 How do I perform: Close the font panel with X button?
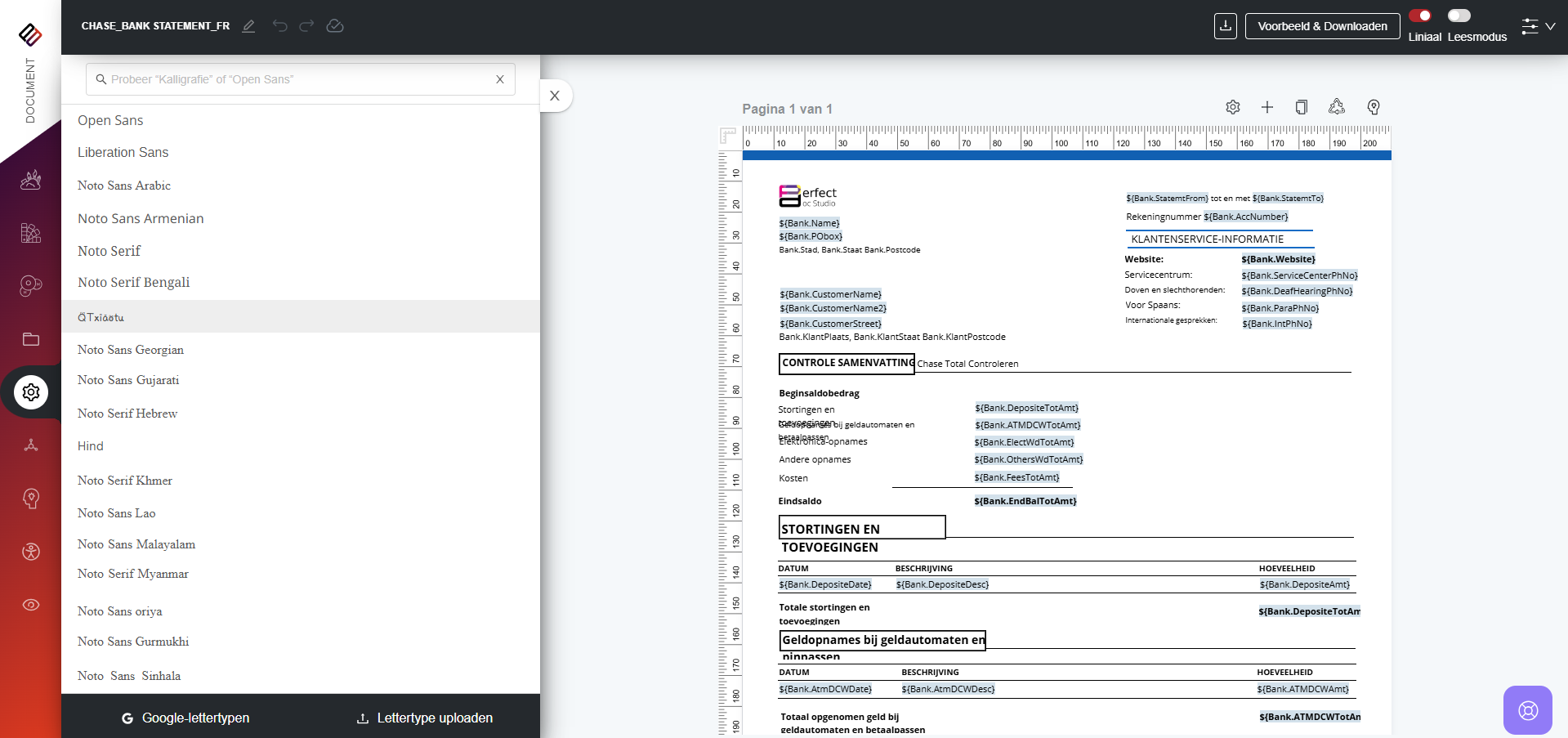[555, 96]
